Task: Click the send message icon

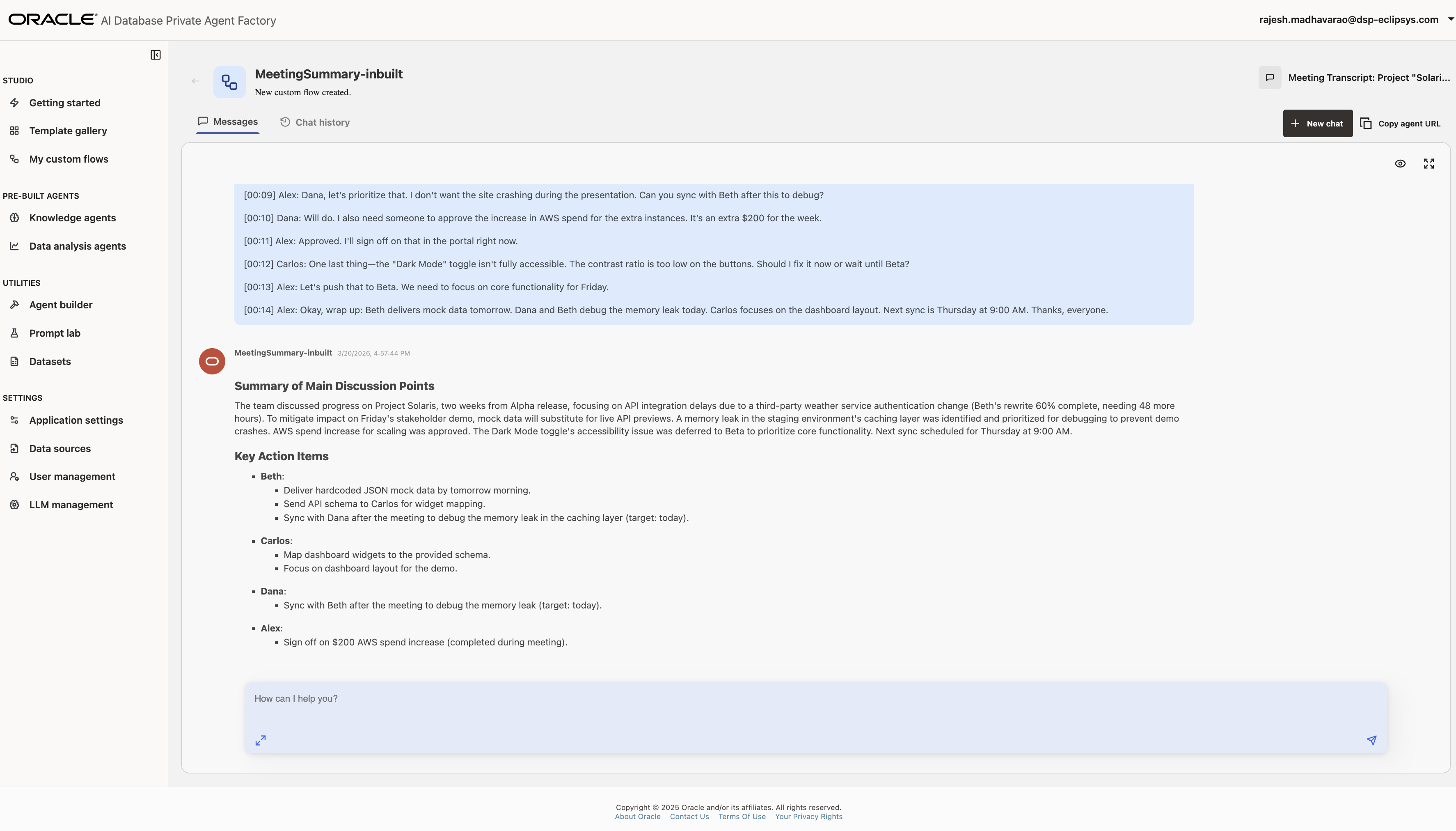Action: click(x=1371, y=740)
